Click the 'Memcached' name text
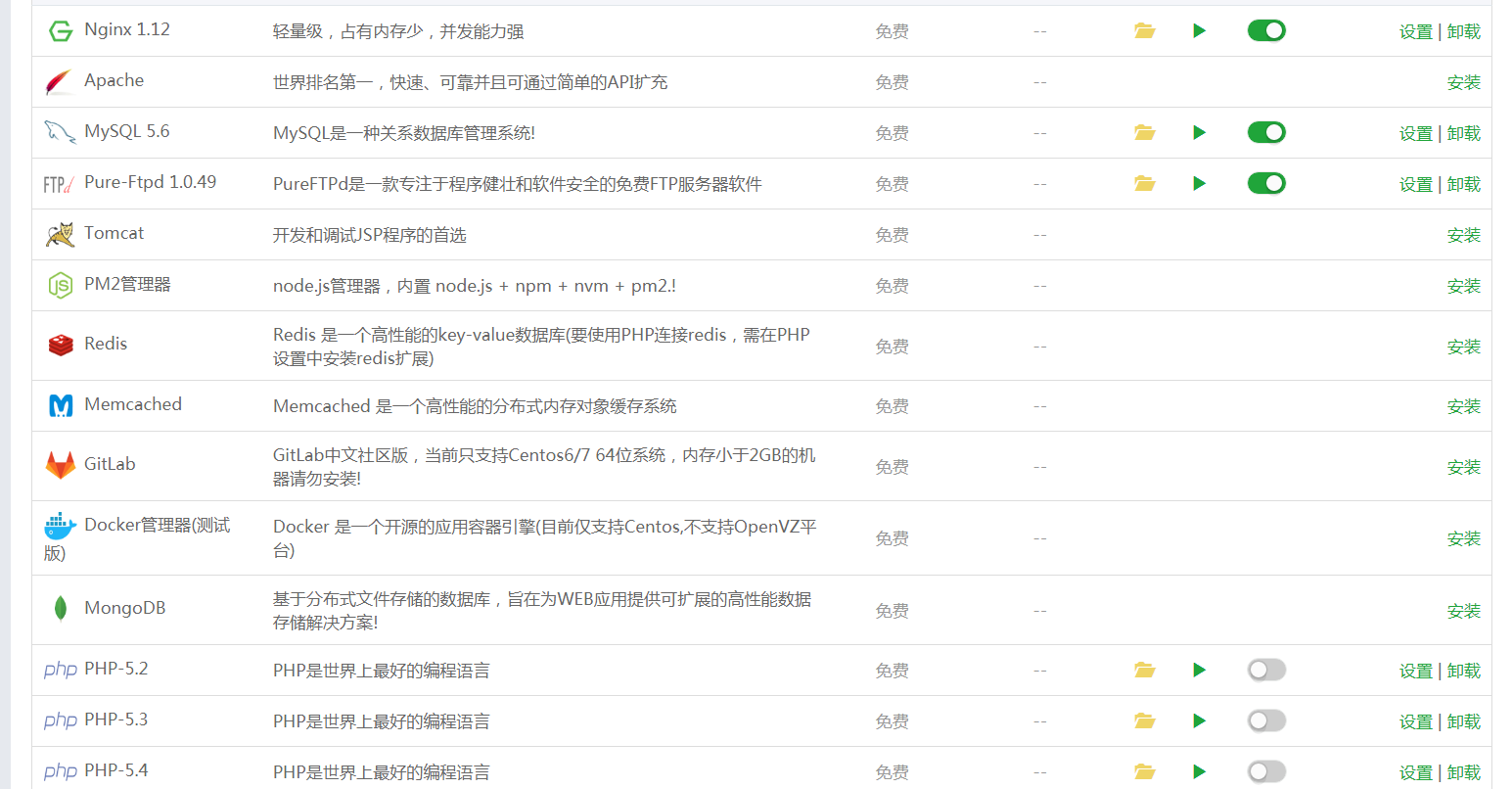1512x789 pixels. (x=133, y=404)
